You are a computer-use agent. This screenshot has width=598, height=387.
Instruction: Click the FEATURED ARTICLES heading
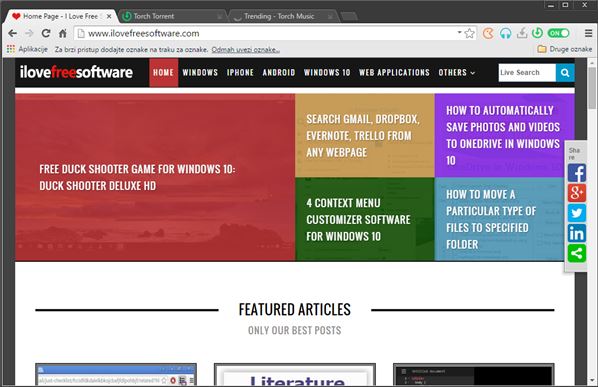tap(295, 309)
